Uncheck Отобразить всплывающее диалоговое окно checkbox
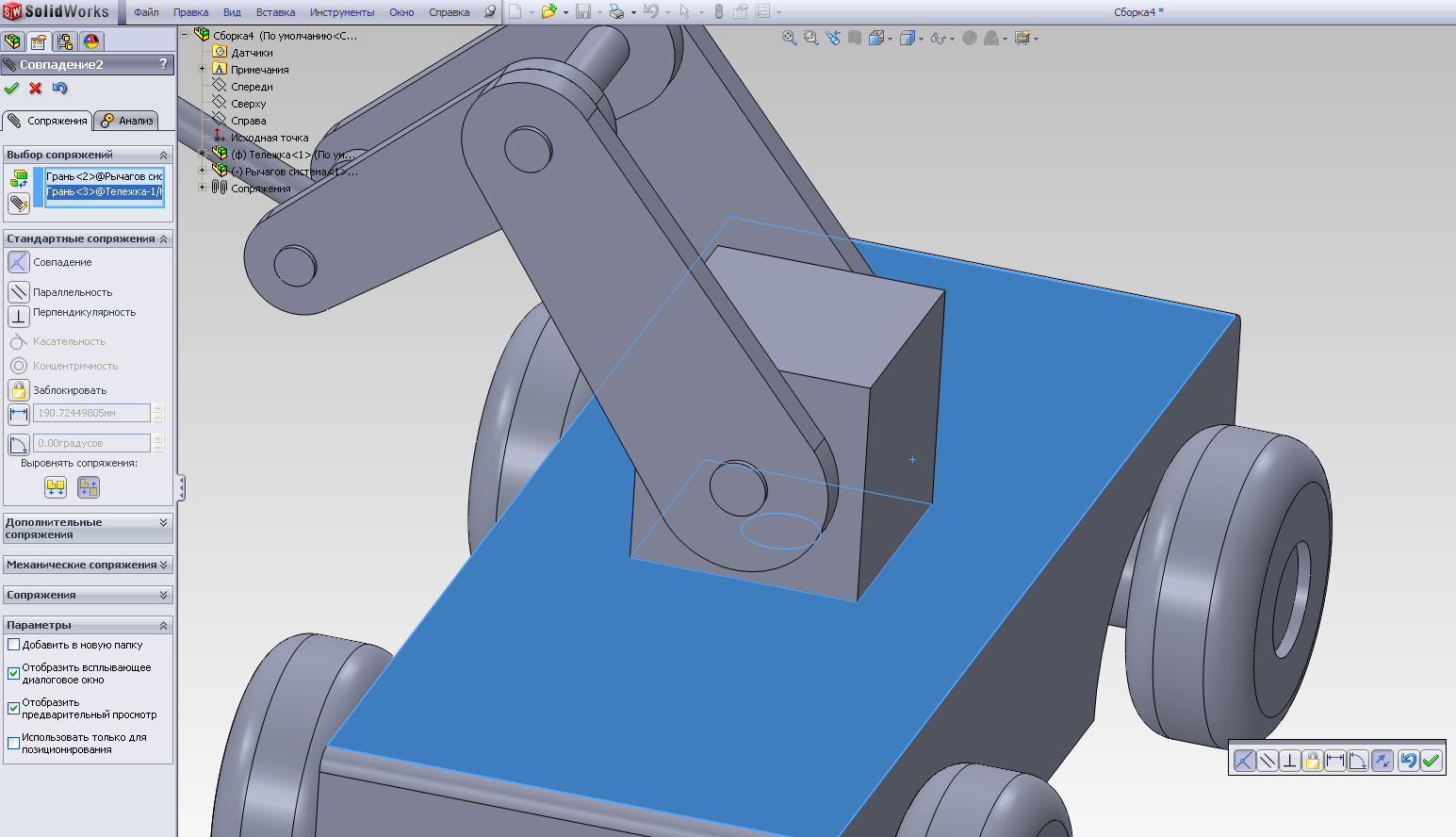This screenshot has width=1456, height=837. pyautogui.click(x=14, y=673)
